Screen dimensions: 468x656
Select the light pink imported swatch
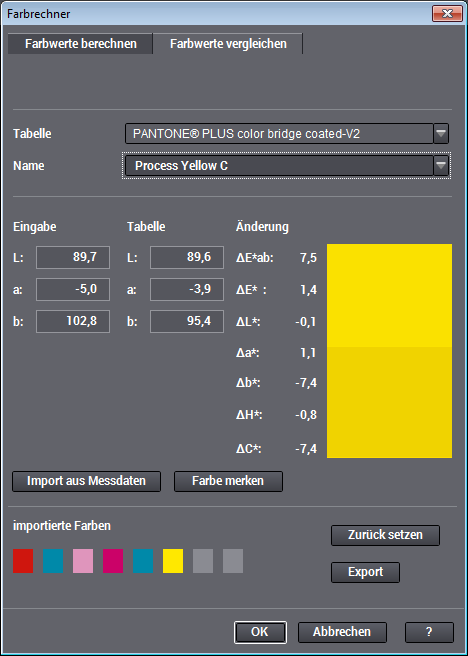point(83,561)
